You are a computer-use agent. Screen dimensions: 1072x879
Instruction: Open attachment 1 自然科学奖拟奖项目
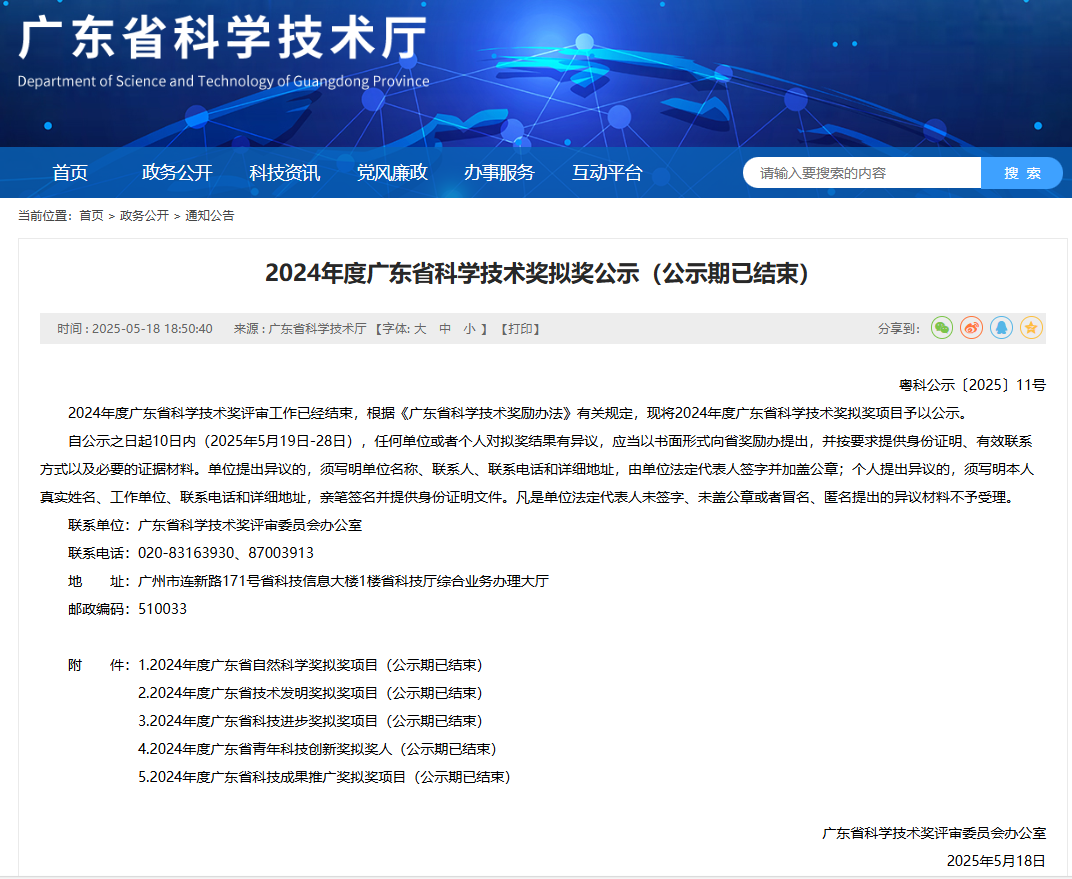point(310,665)
